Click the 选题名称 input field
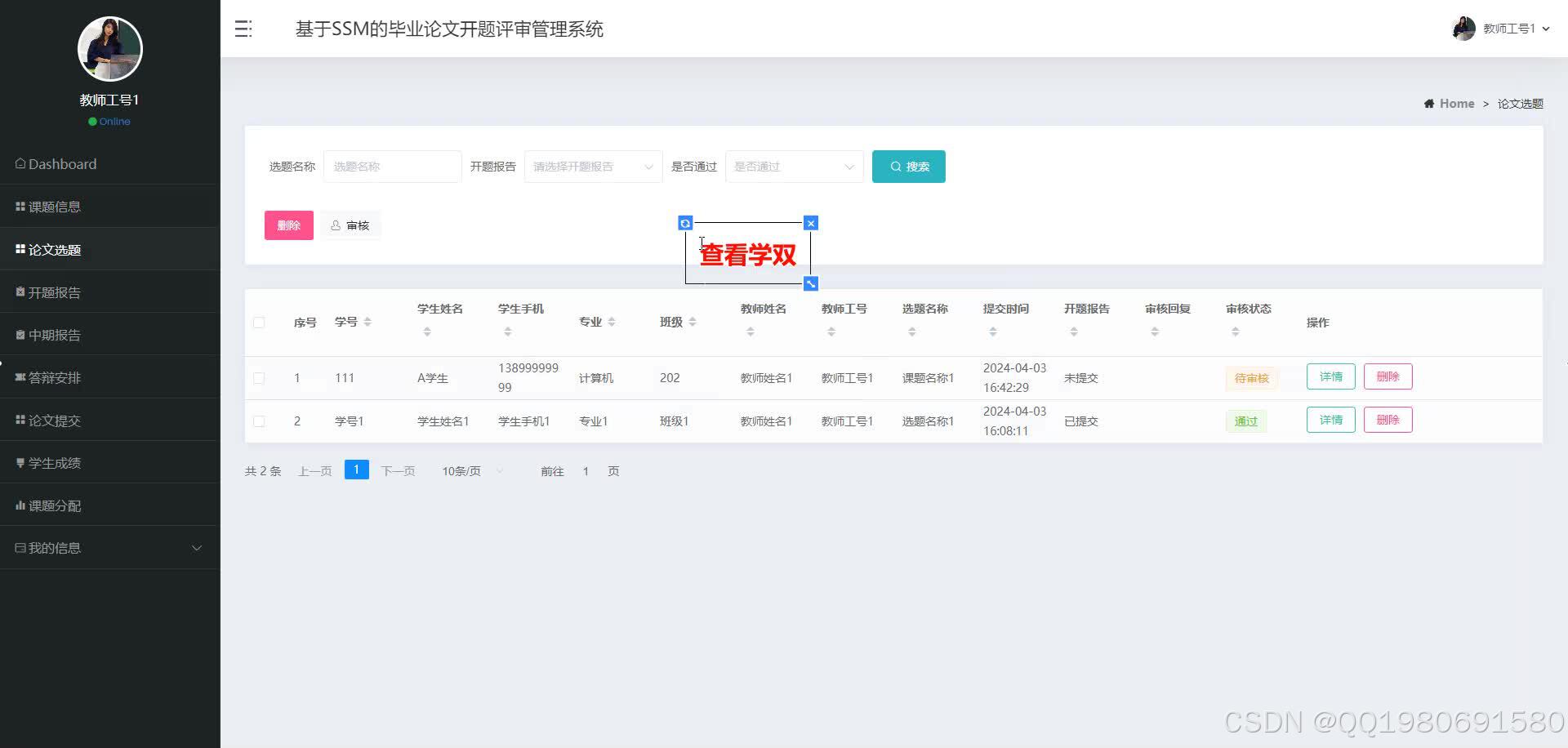The height and width of the screenshot is (748, 1568). [392, 166]
